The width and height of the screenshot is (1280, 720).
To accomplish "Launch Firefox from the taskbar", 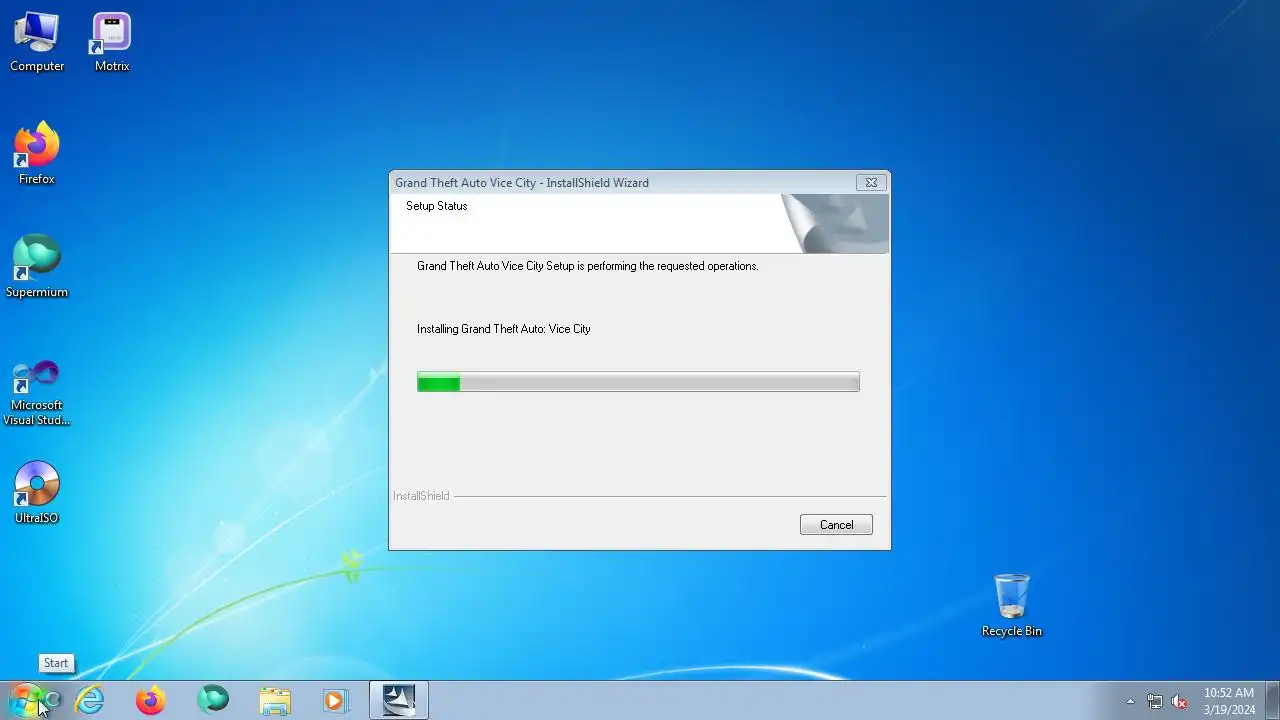I will pos(151,700).
